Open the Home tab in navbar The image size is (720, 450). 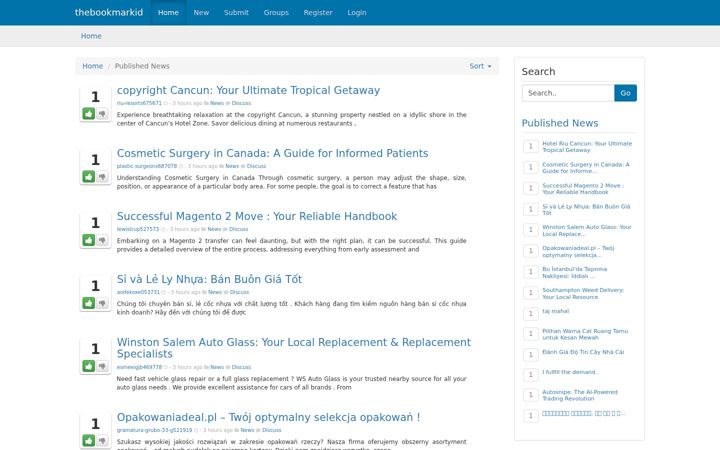click(168, 12)
